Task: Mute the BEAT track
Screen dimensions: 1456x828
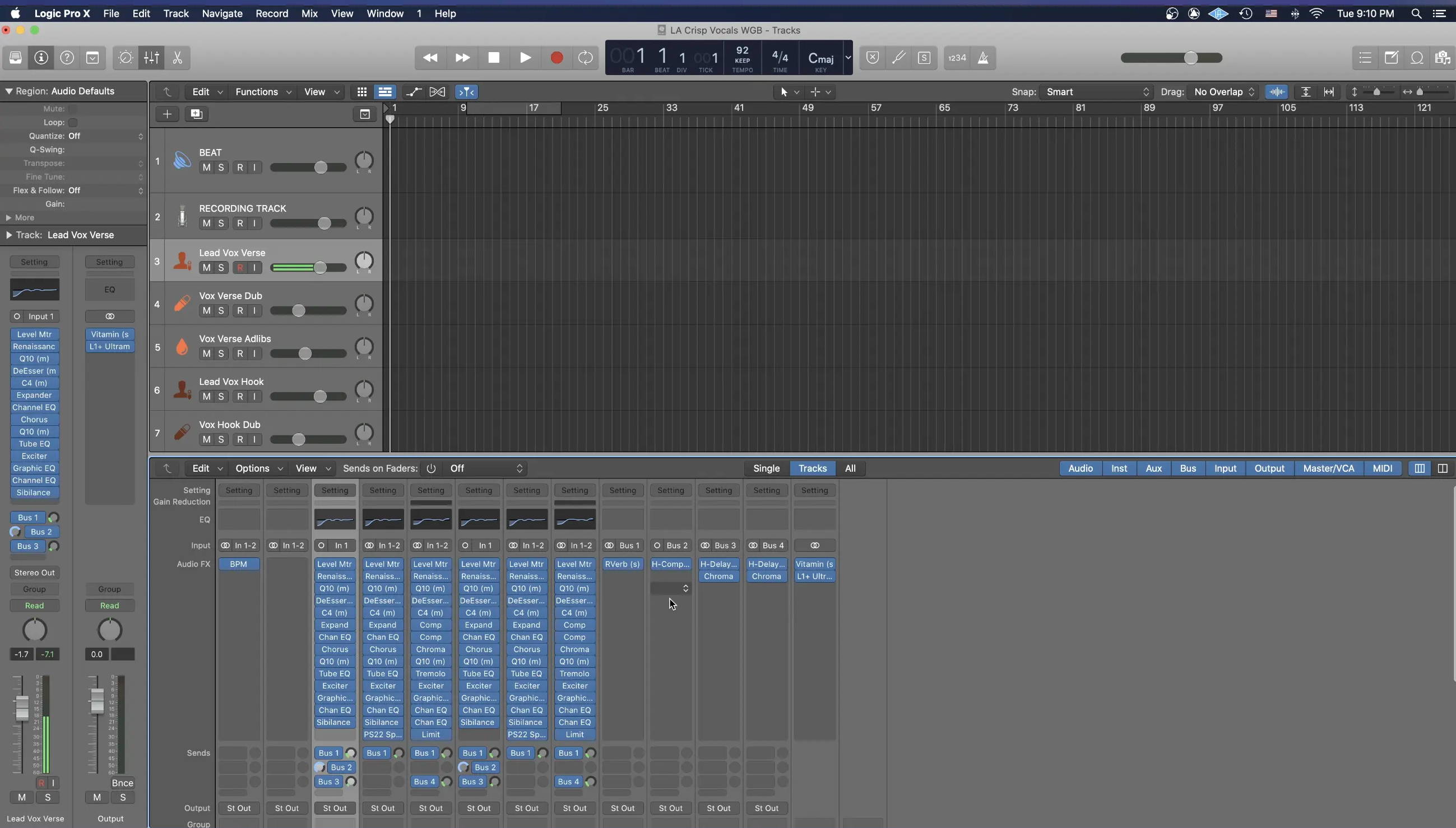Action: point(206,167)
